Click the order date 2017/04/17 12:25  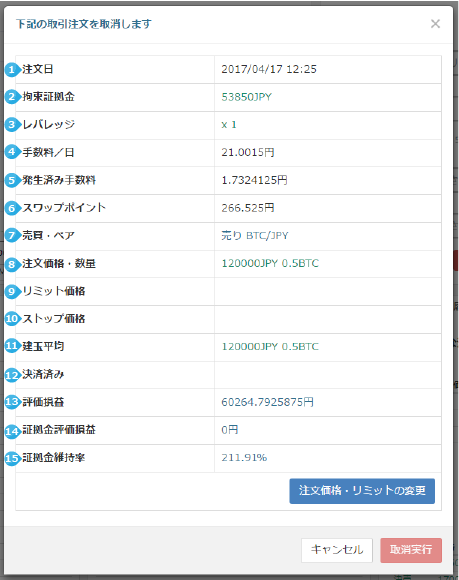pos(269,69)
